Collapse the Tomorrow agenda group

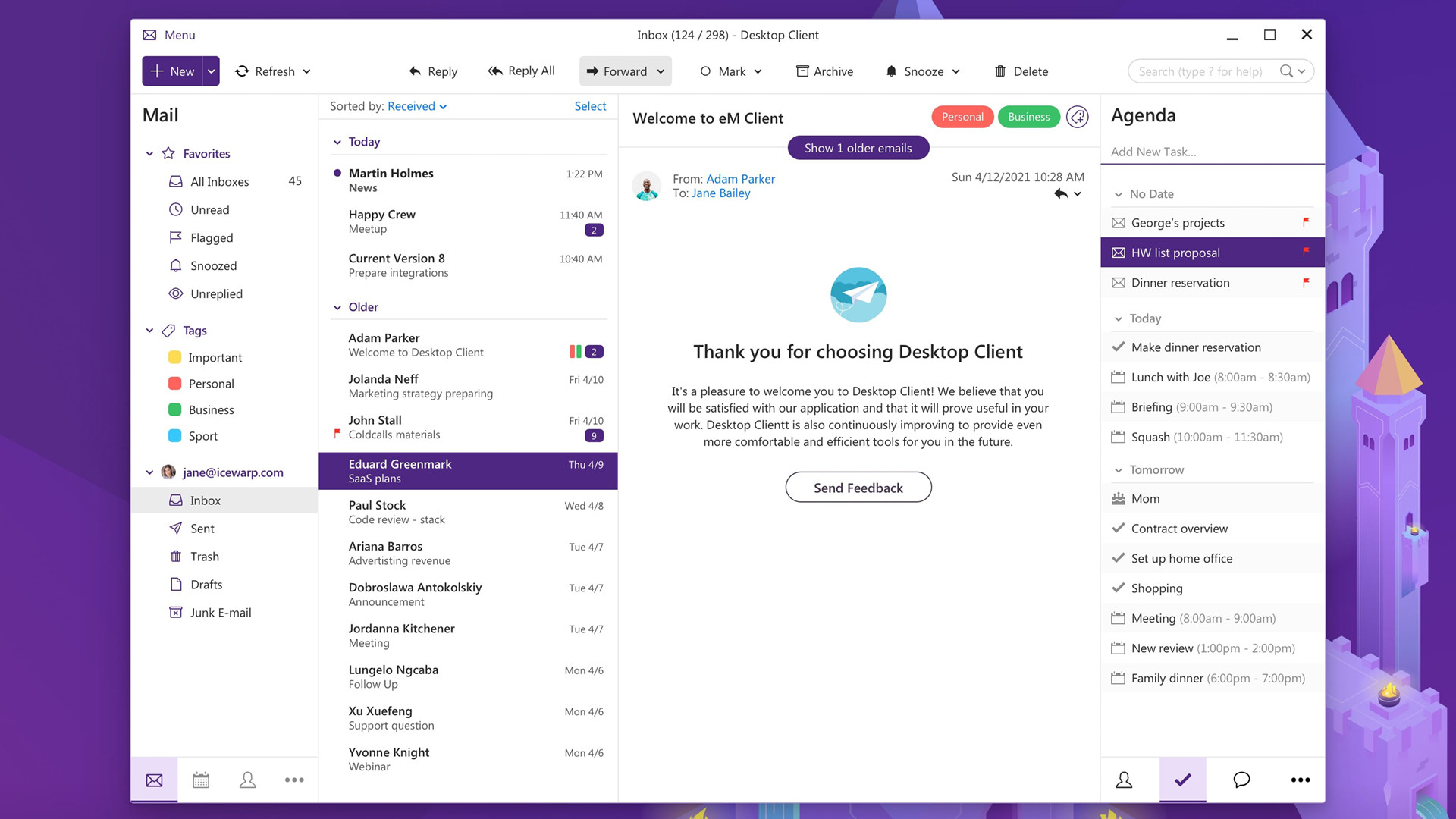(1118, 470)
